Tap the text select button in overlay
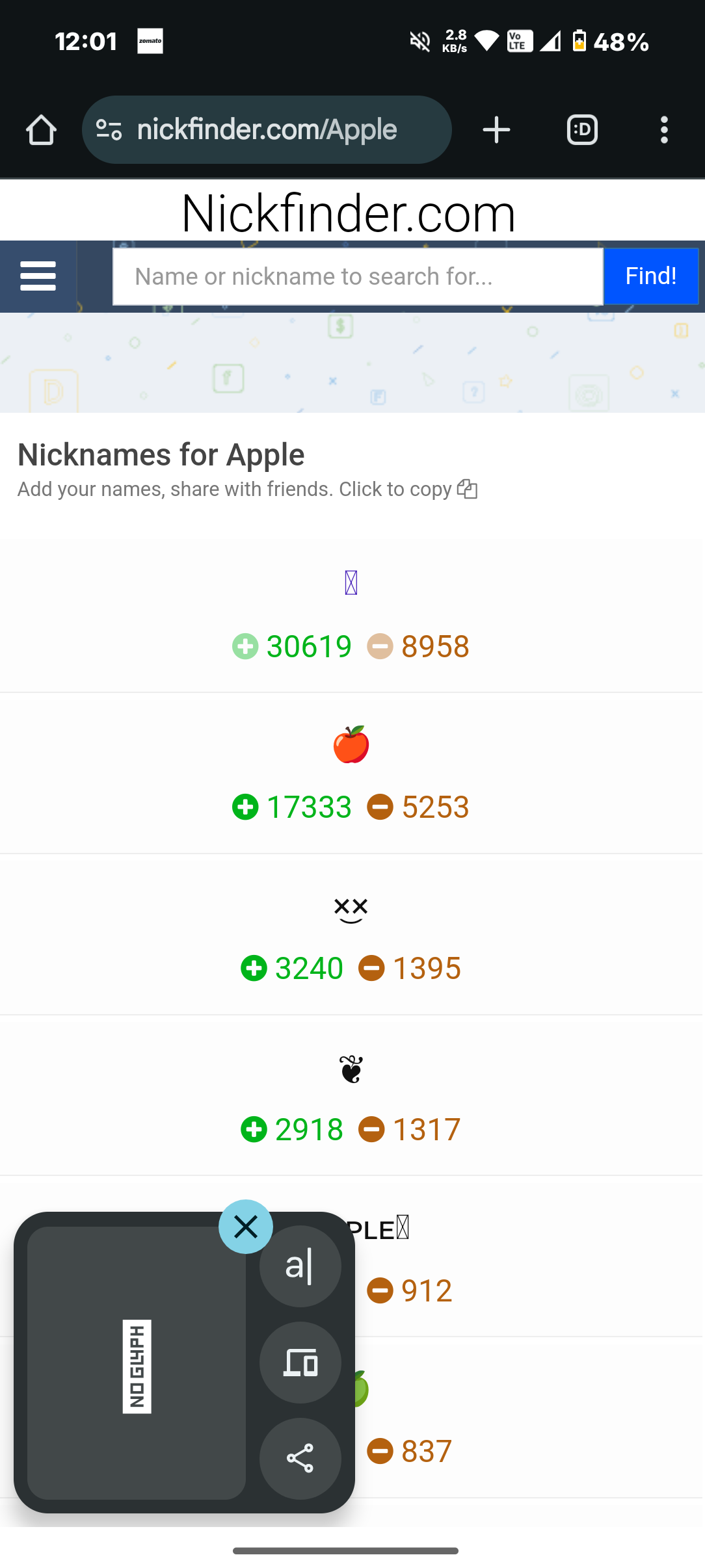 300,1266
